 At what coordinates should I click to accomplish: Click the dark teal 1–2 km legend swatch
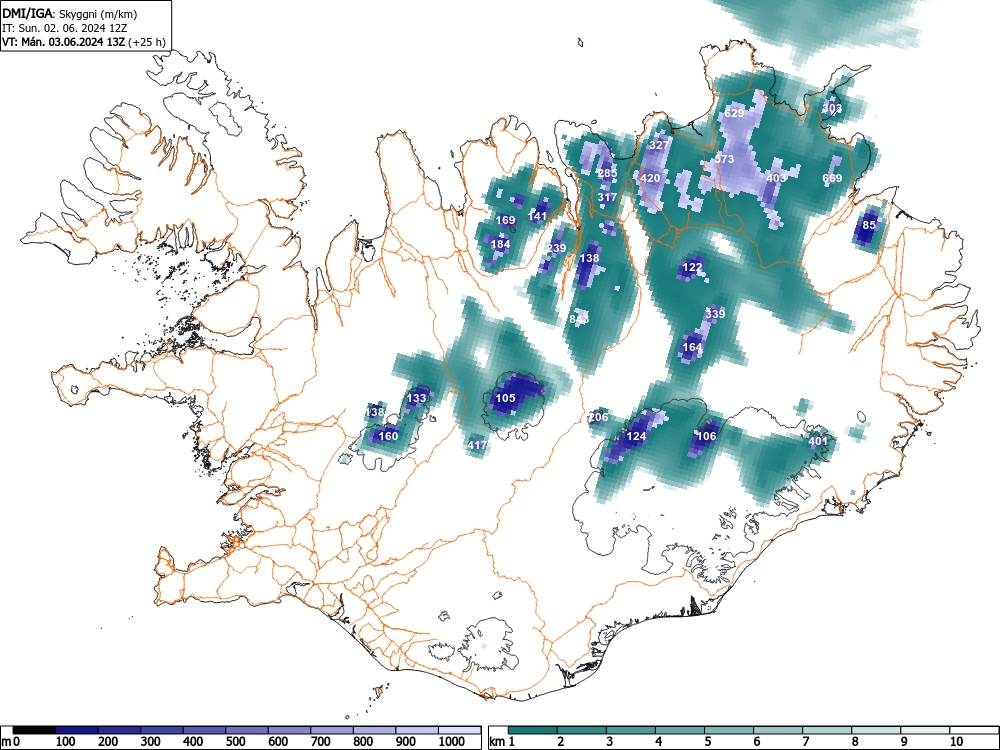coord(533,730)
